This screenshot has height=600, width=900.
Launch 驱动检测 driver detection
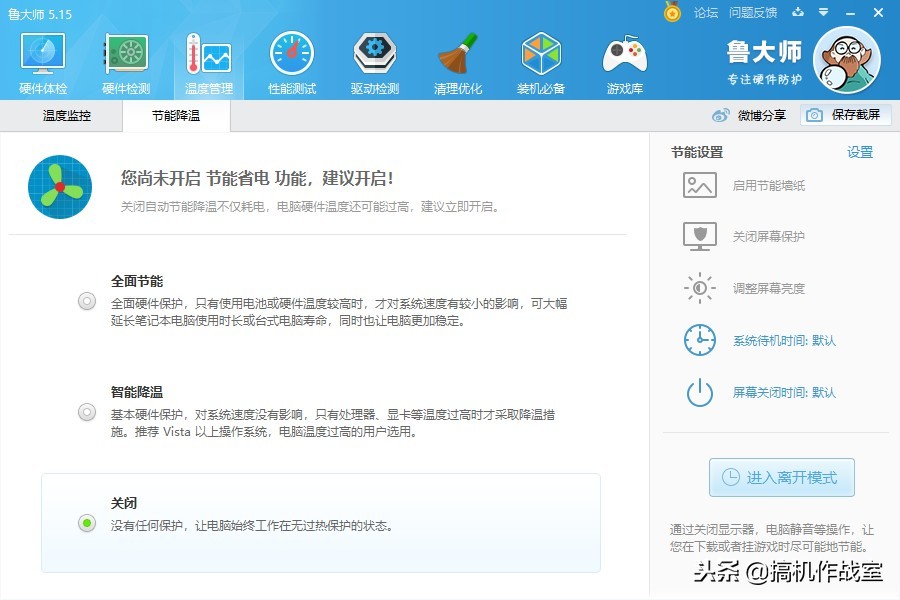click(x=374, y=60)
